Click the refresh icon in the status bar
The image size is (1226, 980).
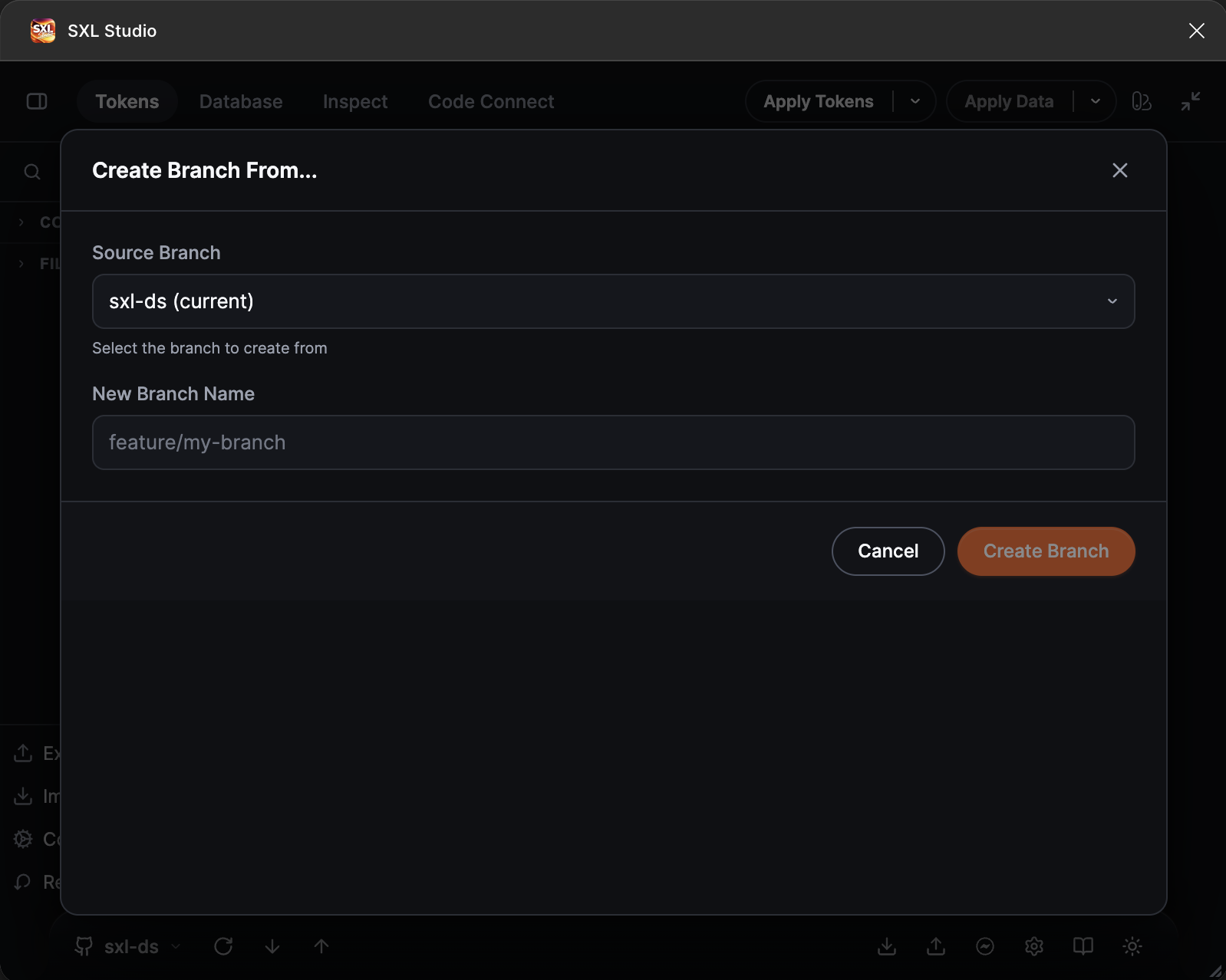[x=223, y=946]
